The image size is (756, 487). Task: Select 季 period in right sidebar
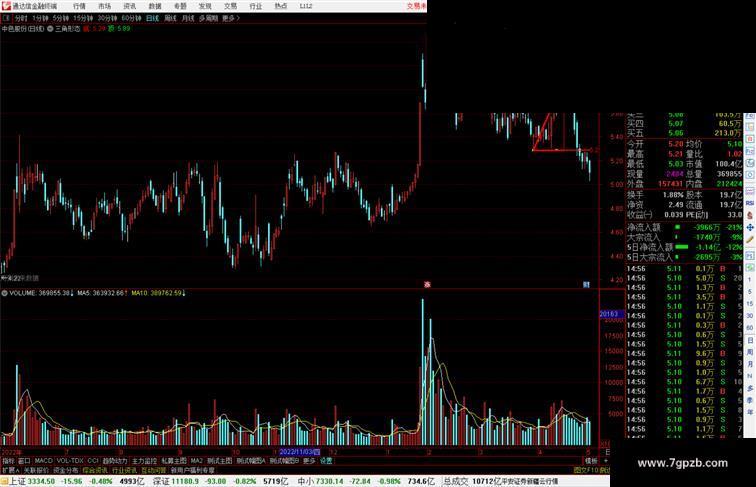tap(750, 400)
